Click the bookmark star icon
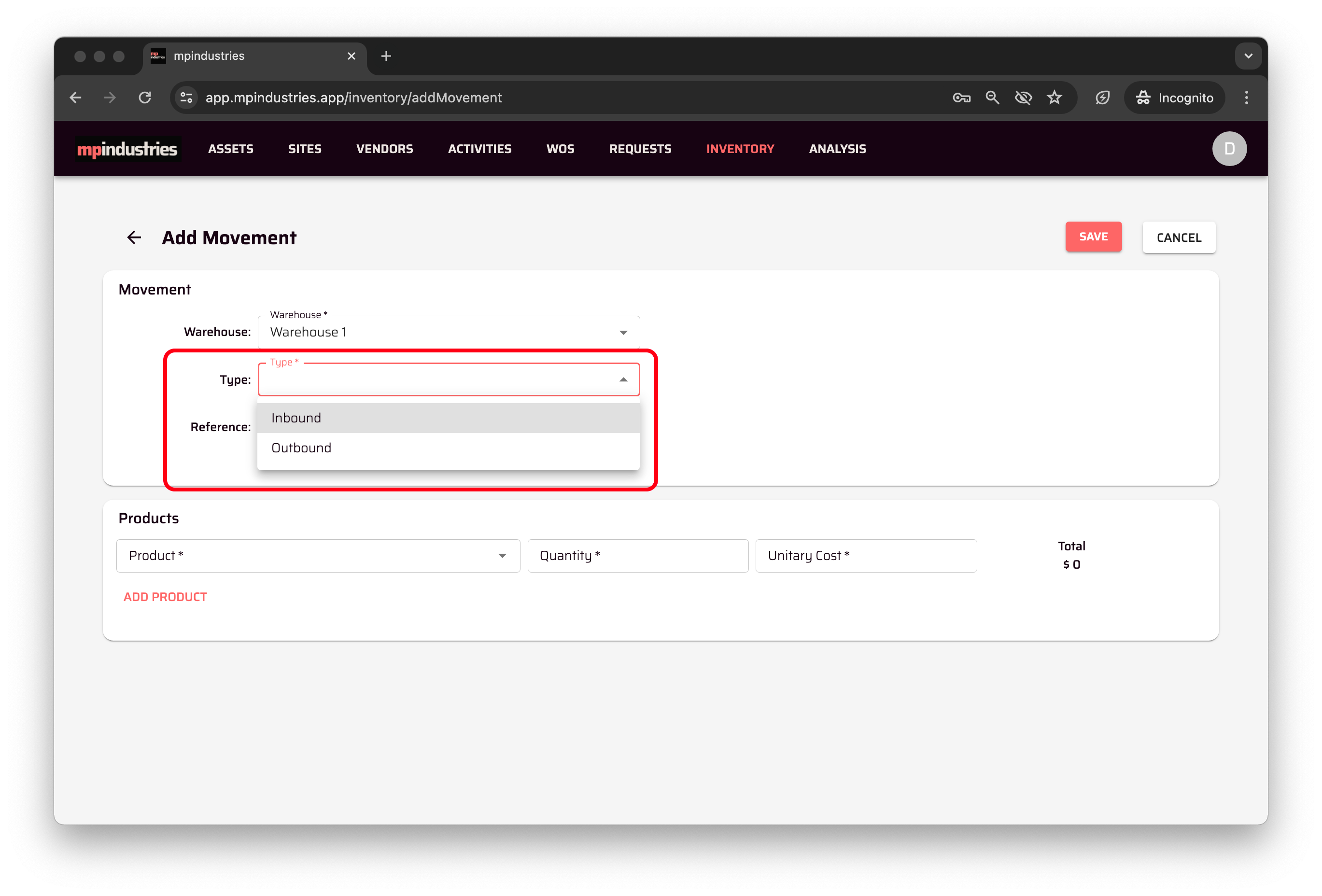Image resolution: width=1322 pixels, height=896 pixels. click(x=1054, y=98)
